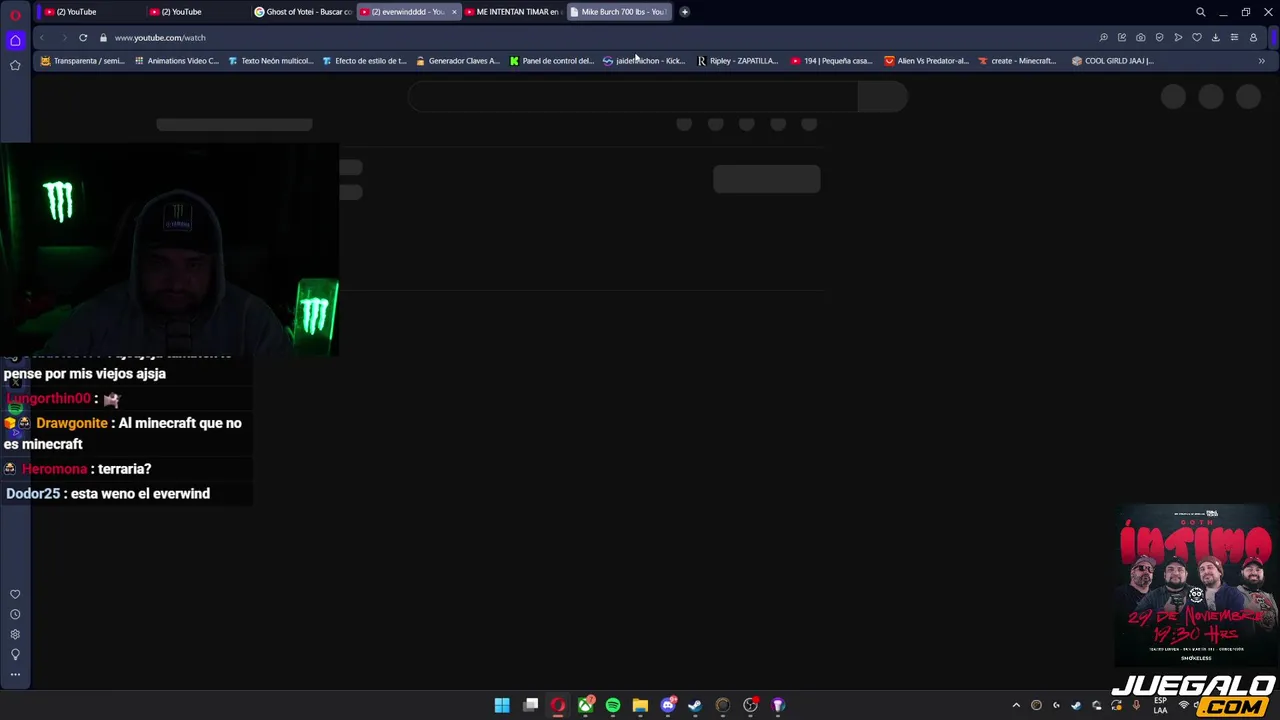Open 'create - Minecraft...' bookmark
This screenshot has width=1280, height=720.
1017,61
